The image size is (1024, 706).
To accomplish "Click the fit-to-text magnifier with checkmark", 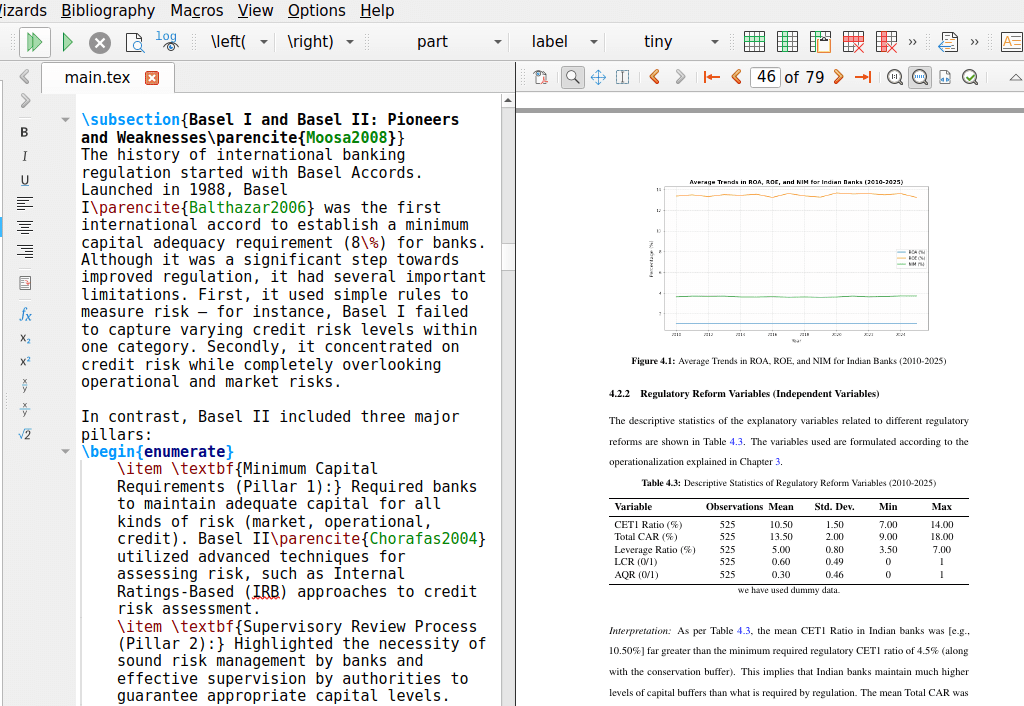I will (x=970, y=77).
